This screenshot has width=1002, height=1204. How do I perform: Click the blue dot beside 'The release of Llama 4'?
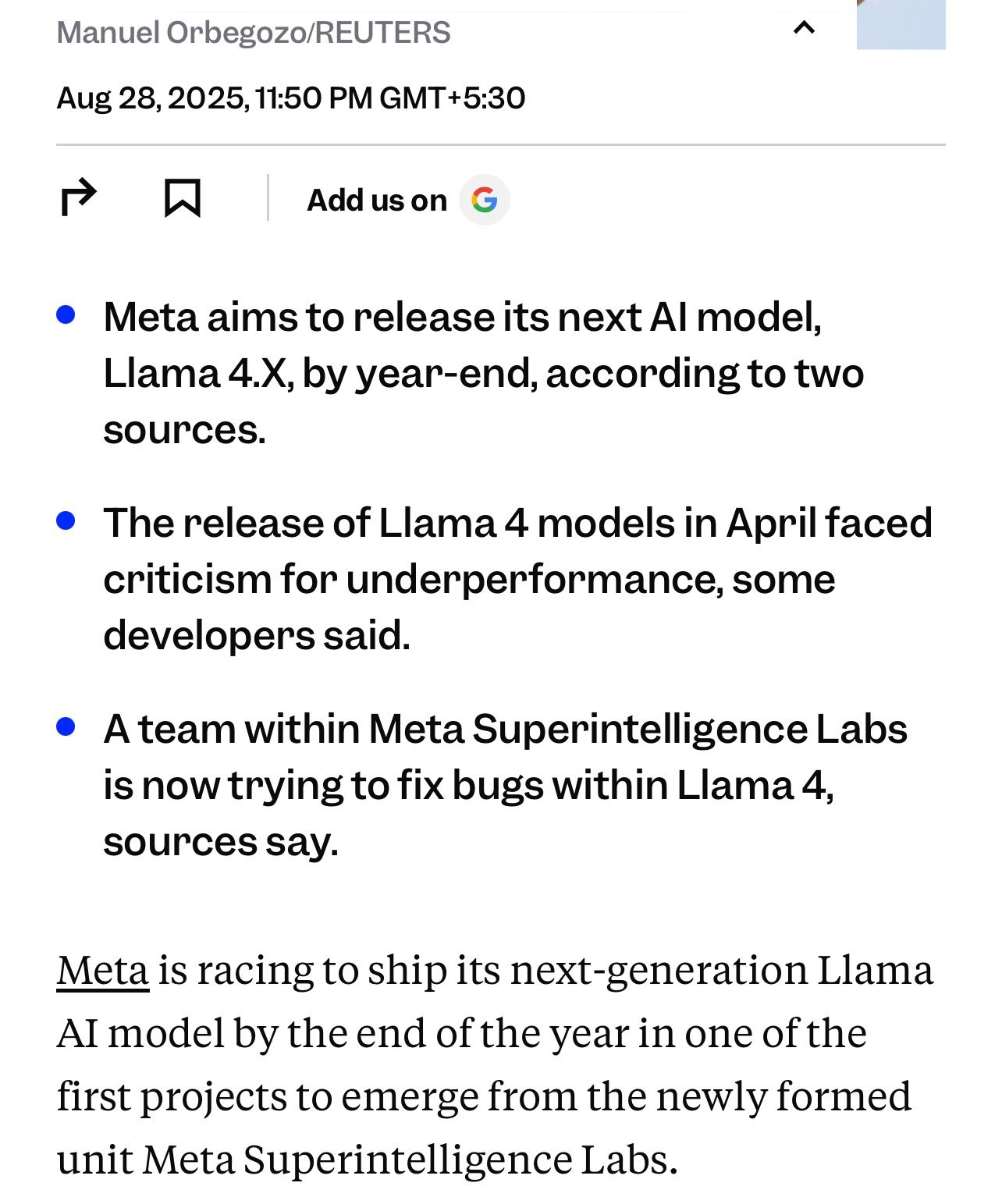tap(66, 520)
